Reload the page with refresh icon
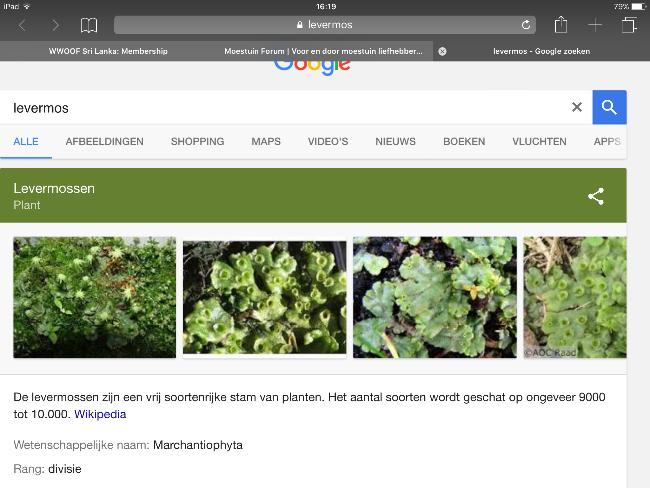This screenshot has width=650, height=488. click(526, 25)
